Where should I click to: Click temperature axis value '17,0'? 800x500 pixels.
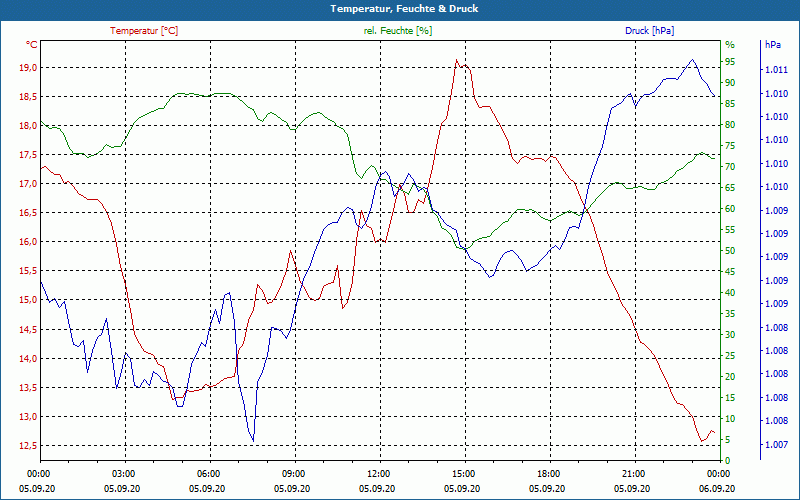pos(28,184)
